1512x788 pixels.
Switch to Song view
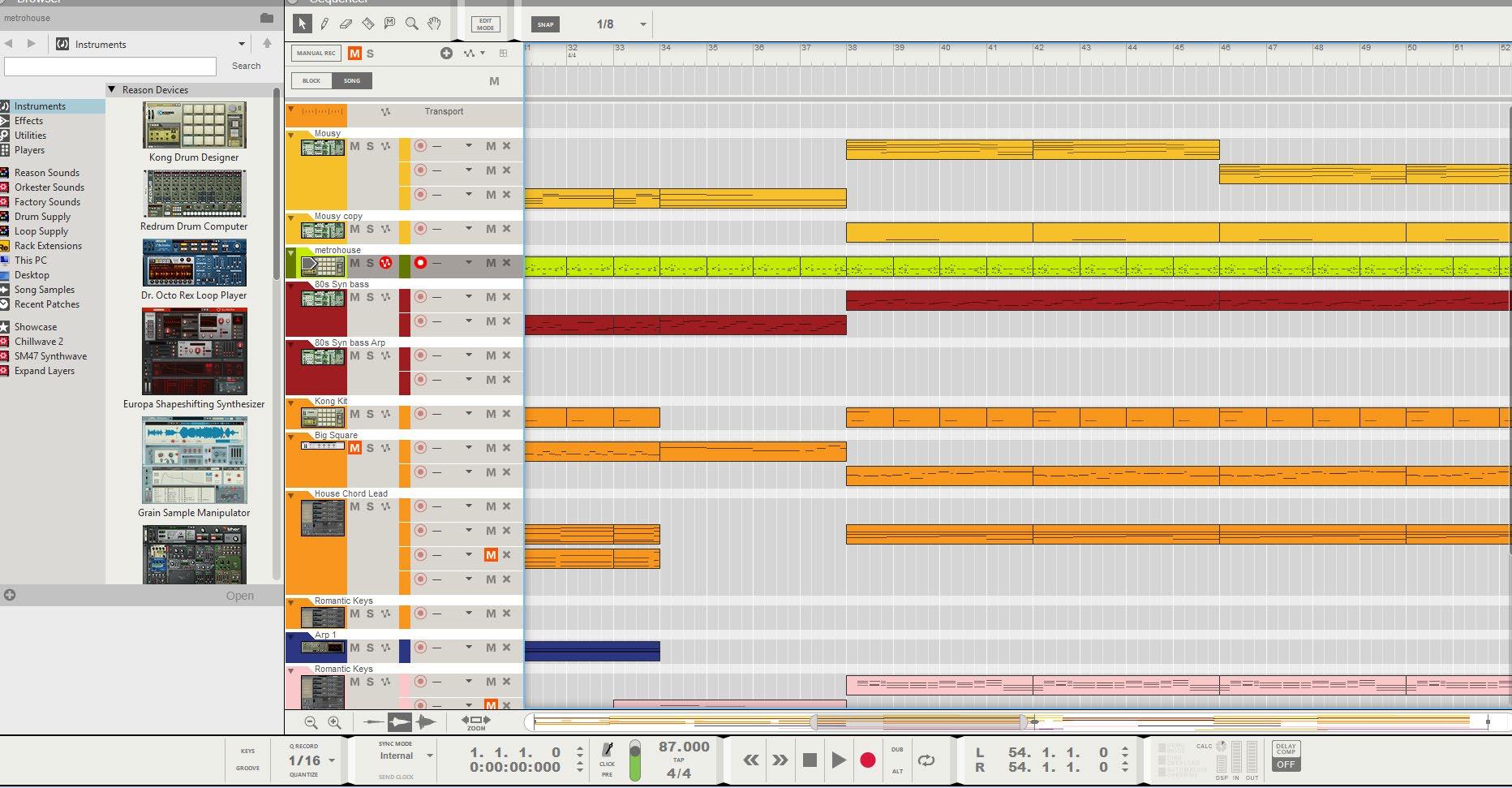click(x=352, y=81)
